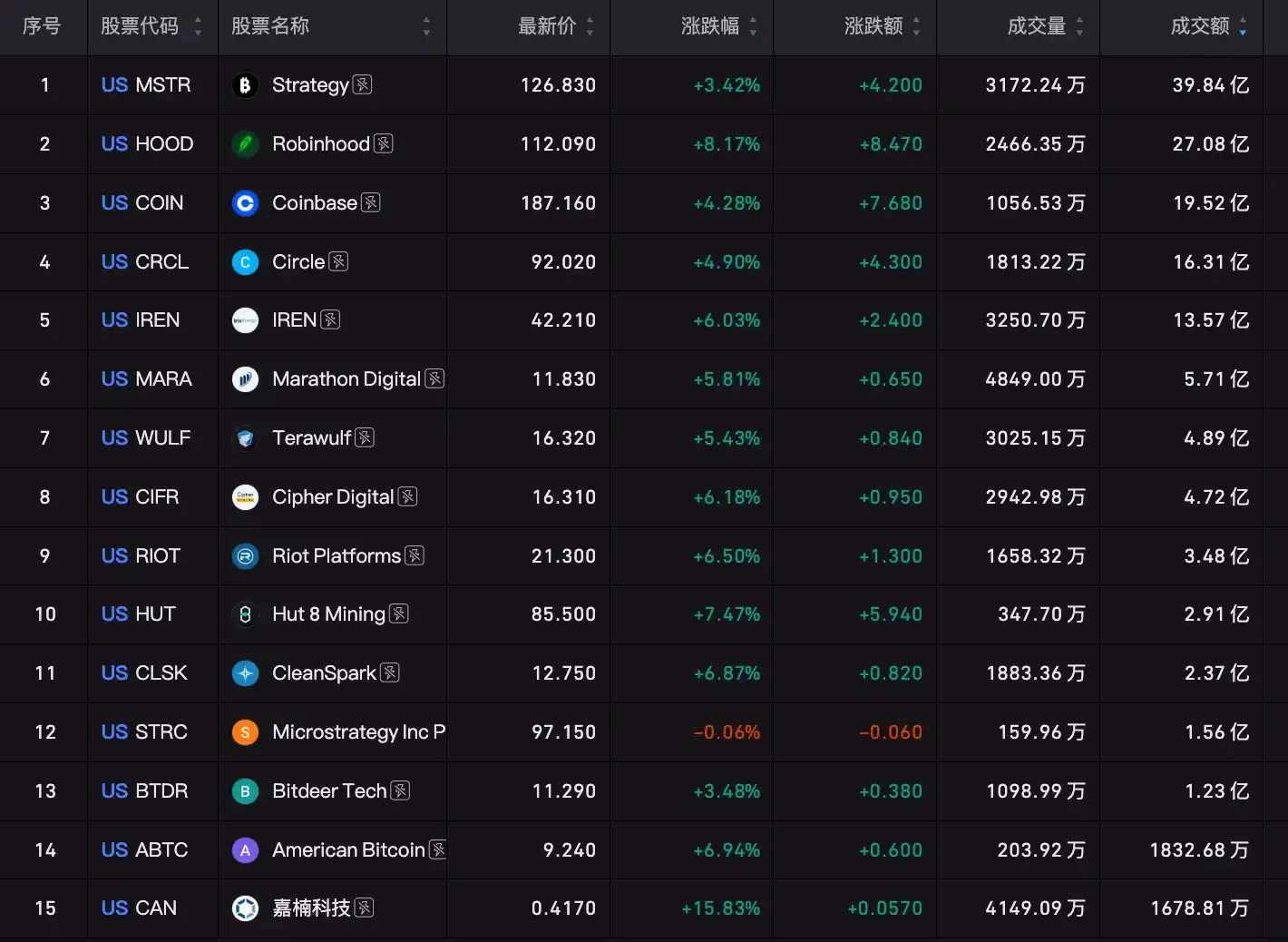This screenshot has height=942, width=1288.
Task: Click the badge icon next to Cipher Digital
Action: click(x=408, y=496)
